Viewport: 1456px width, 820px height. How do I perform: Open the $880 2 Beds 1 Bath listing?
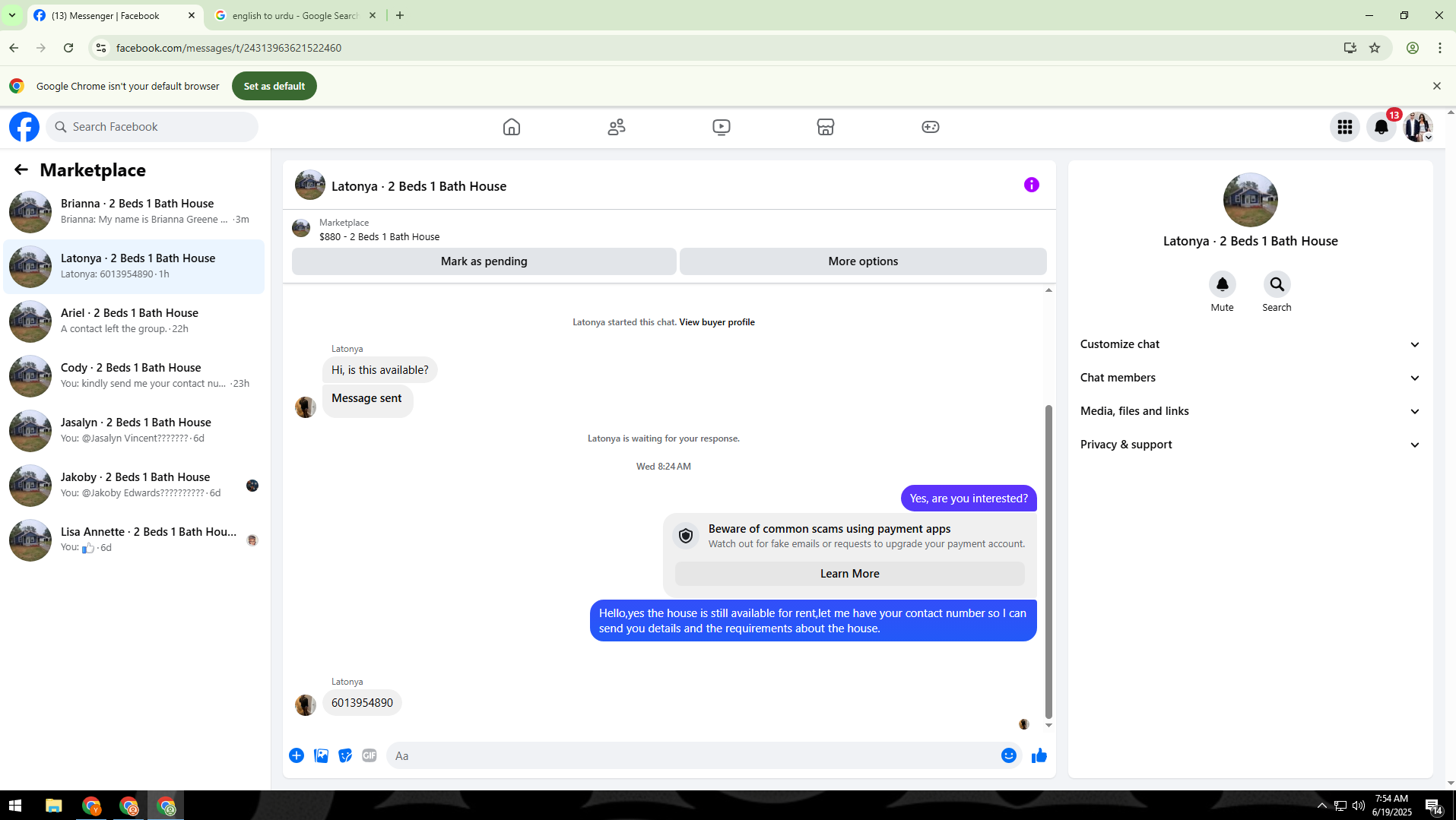(379, 237)
